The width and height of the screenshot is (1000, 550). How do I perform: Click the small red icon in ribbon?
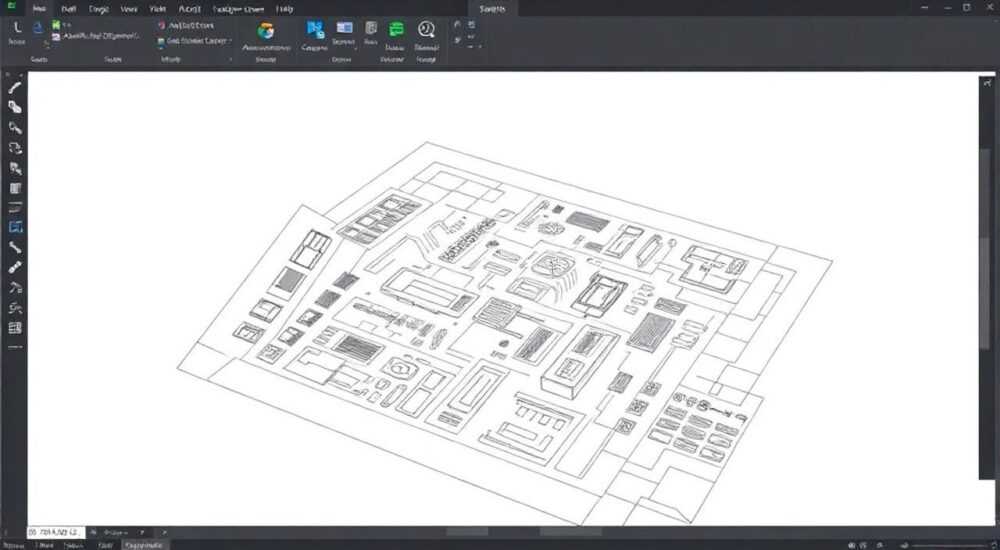click(161, 26)
